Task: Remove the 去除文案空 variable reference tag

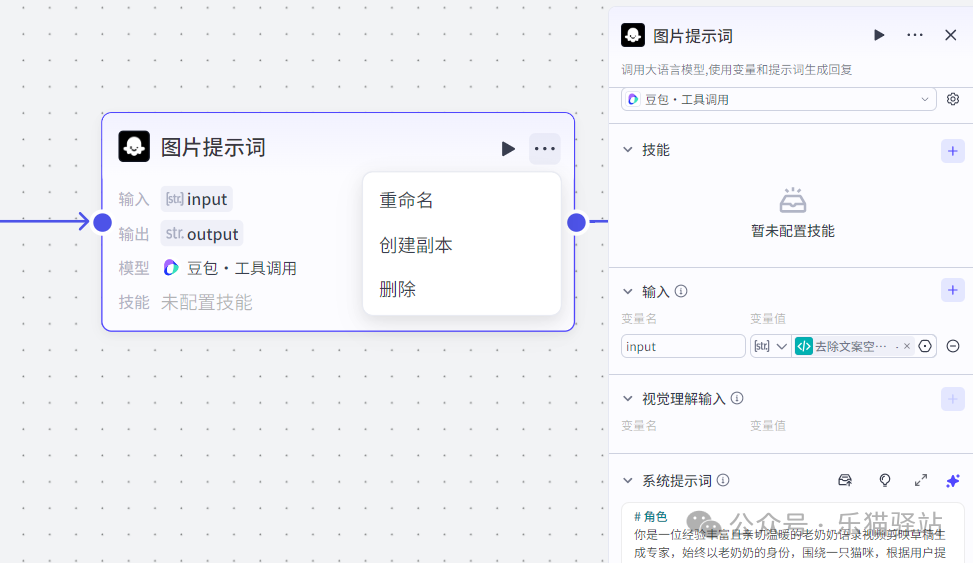Action: tap(907, 346)
